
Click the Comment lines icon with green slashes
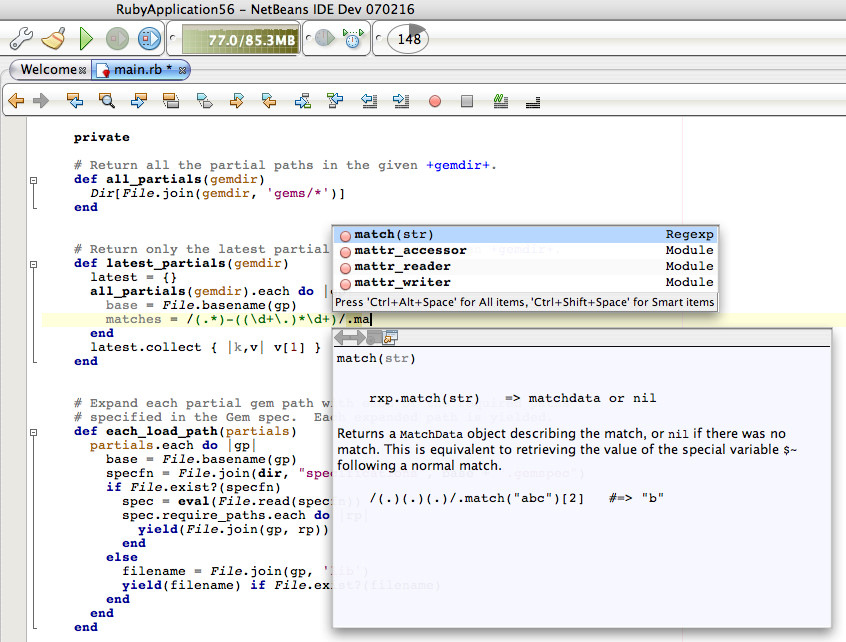[501, 100]
